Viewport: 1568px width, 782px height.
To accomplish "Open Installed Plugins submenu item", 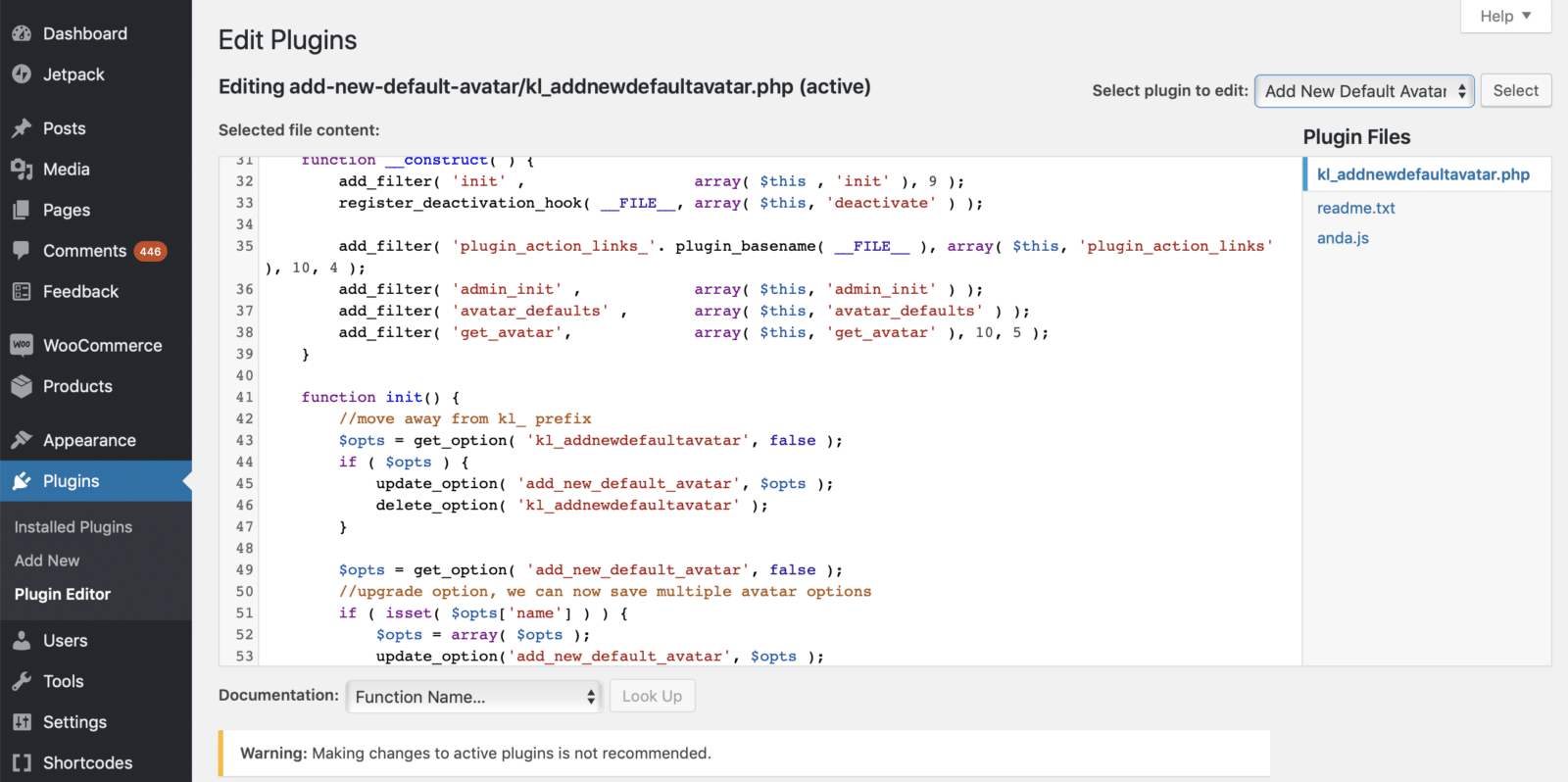I will point(73,527).
